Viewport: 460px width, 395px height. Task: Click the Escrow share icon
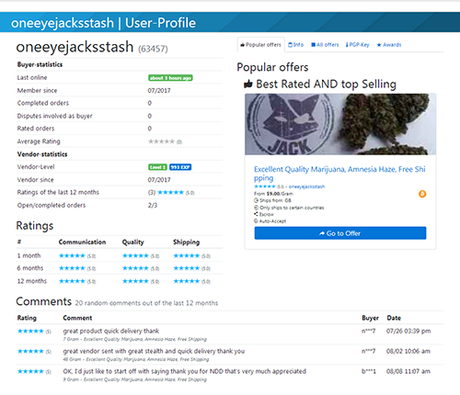pos(256,214)
